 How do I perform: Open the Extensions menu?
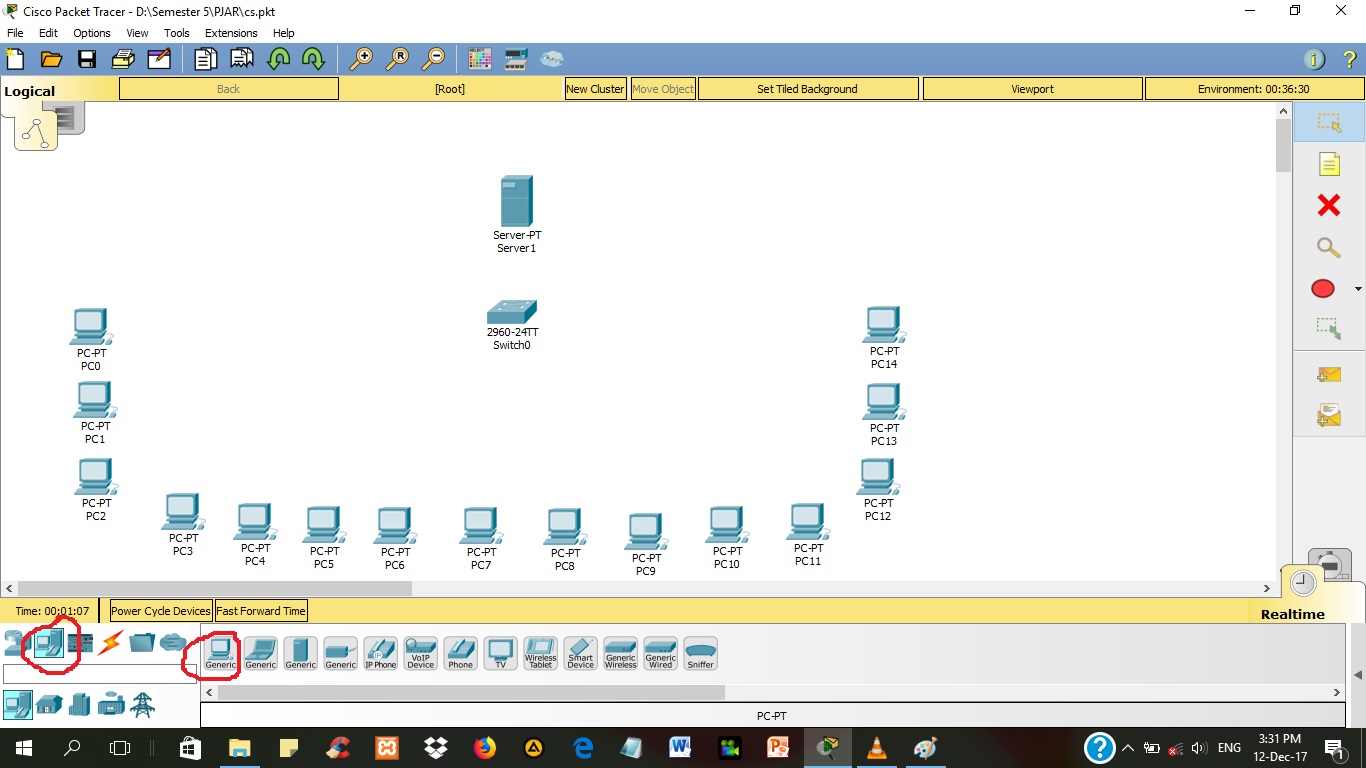click(x=230, y=32)
